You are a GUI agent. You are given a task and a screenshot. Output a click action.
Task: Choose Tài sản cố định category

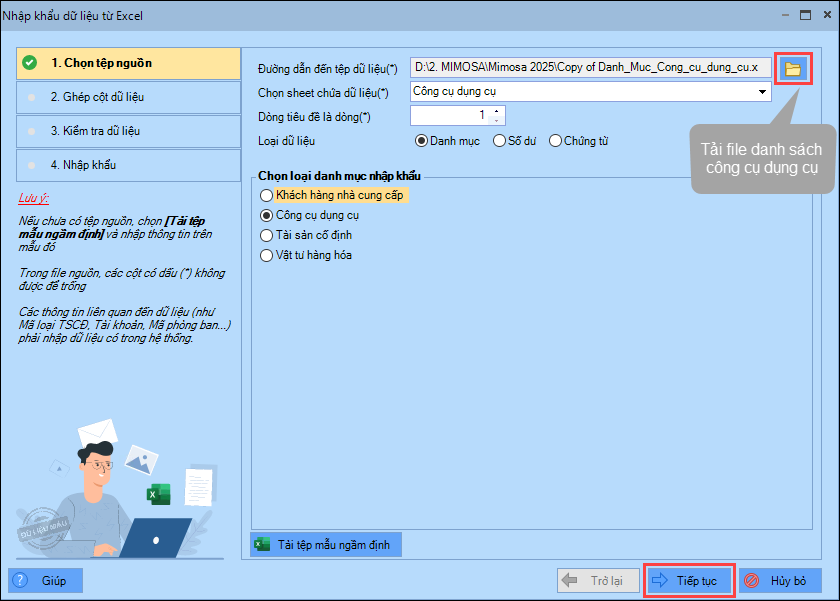point(305,235)
